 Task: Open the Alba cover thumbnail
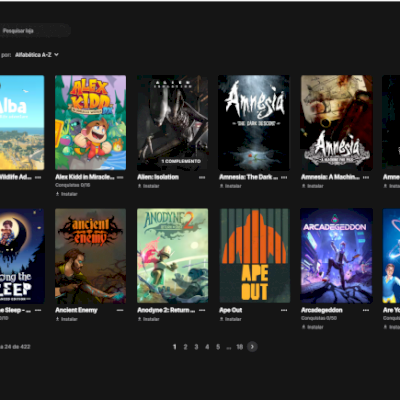[22, 123]
